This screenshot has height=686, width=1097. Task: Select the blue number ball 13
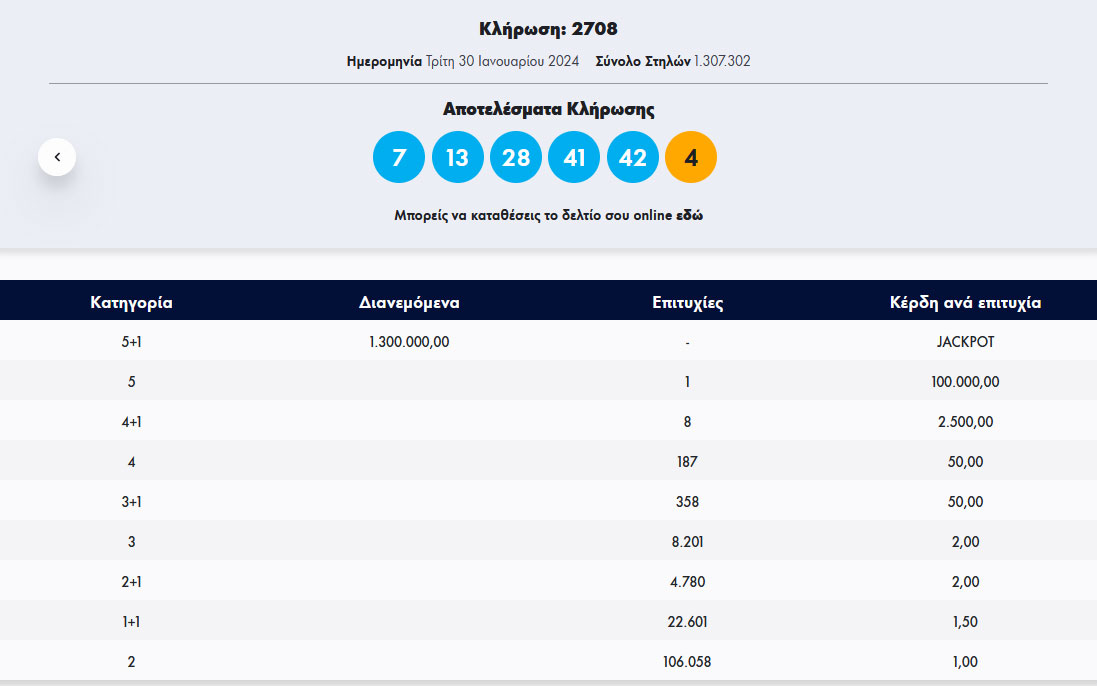457,157
